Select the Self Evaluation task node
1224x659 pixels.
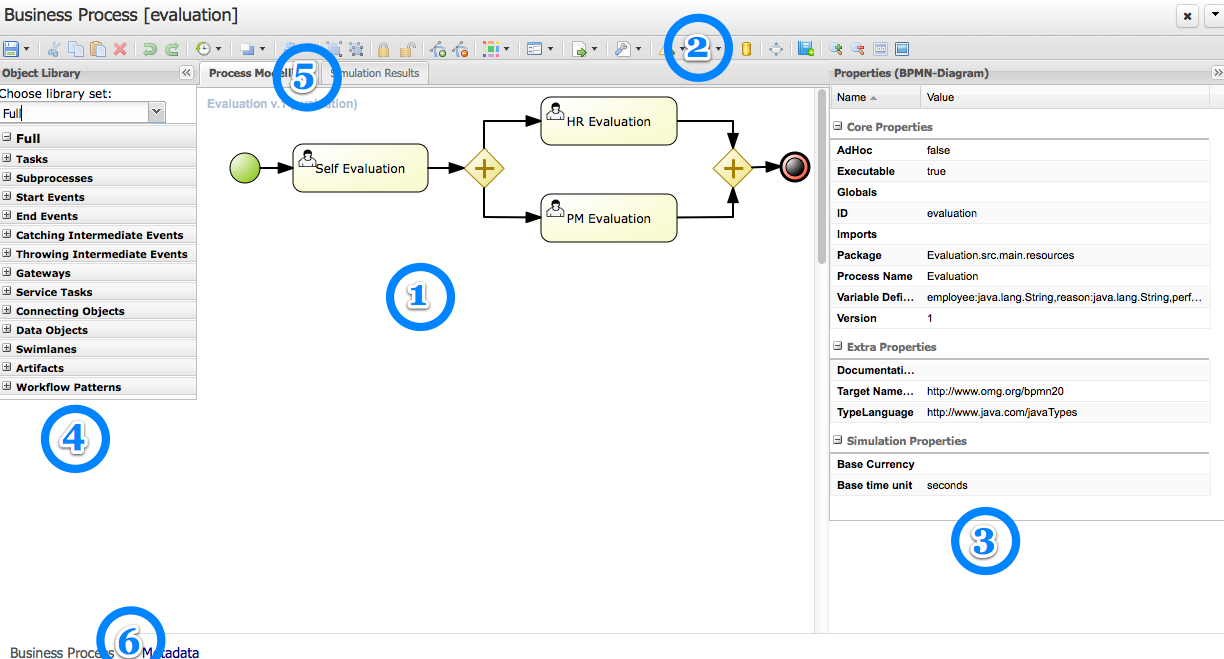tap(360, 168)
